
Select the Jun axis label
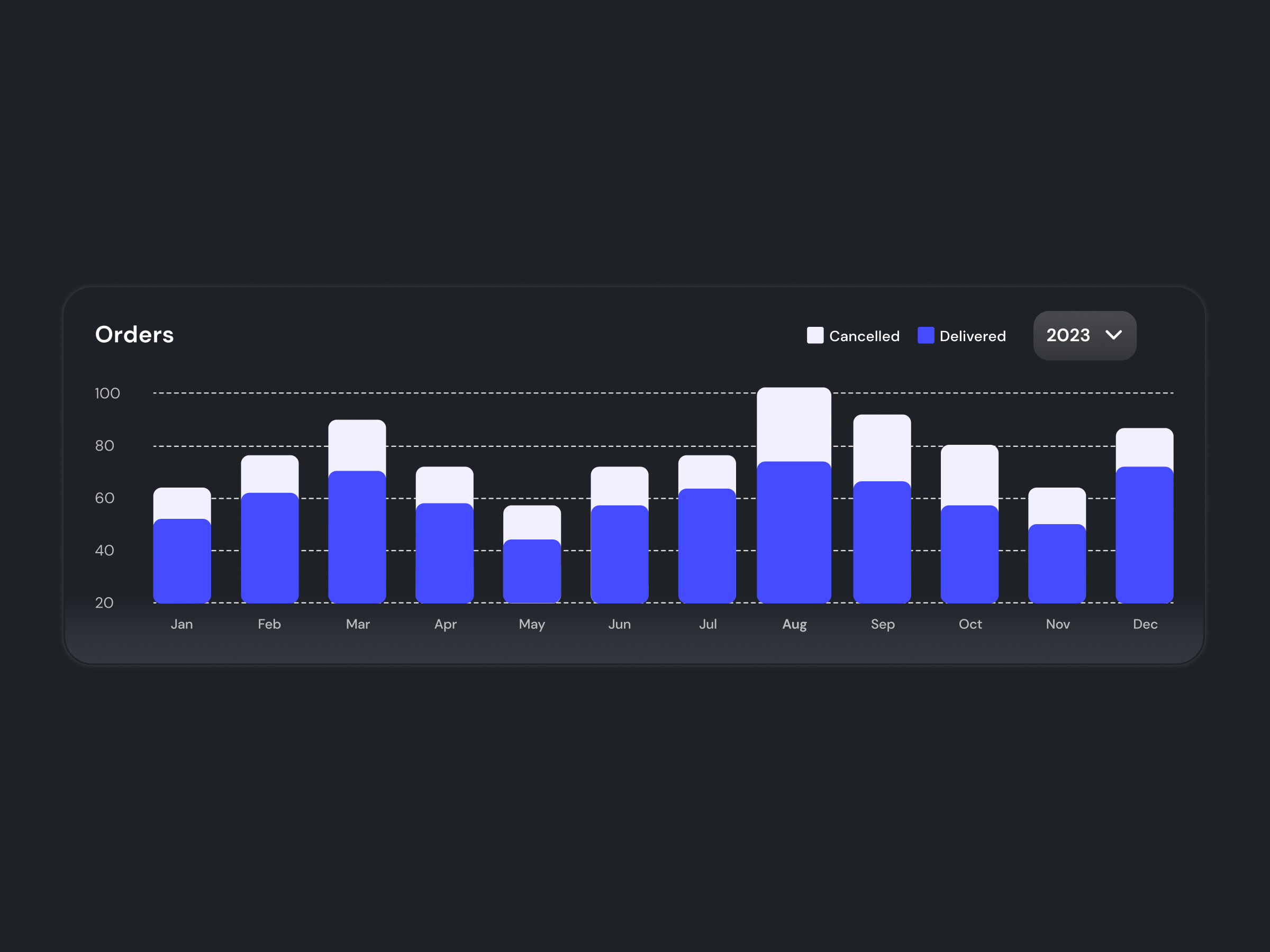pyautogui.click(x=620, y=624)
